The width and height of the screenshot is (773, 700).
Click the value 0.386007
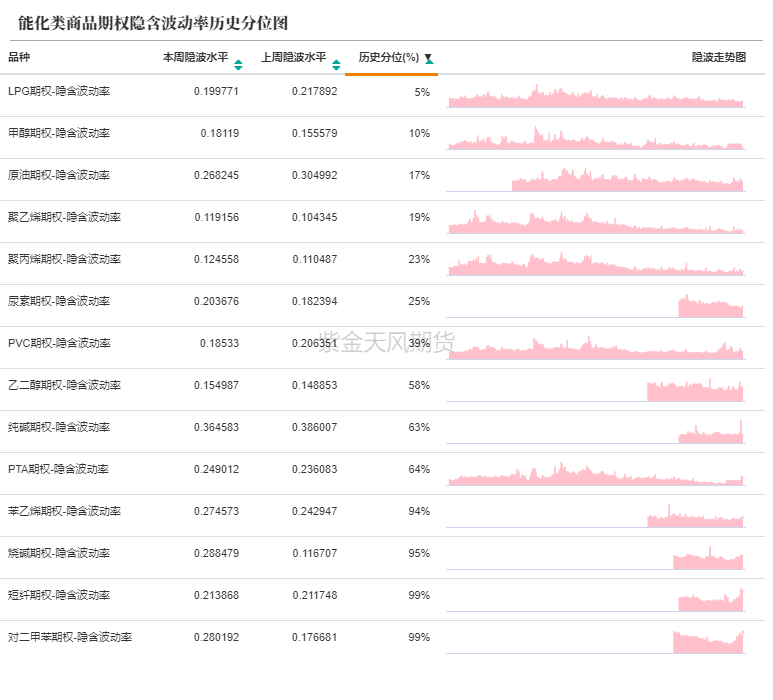click(x=315, y=427)
